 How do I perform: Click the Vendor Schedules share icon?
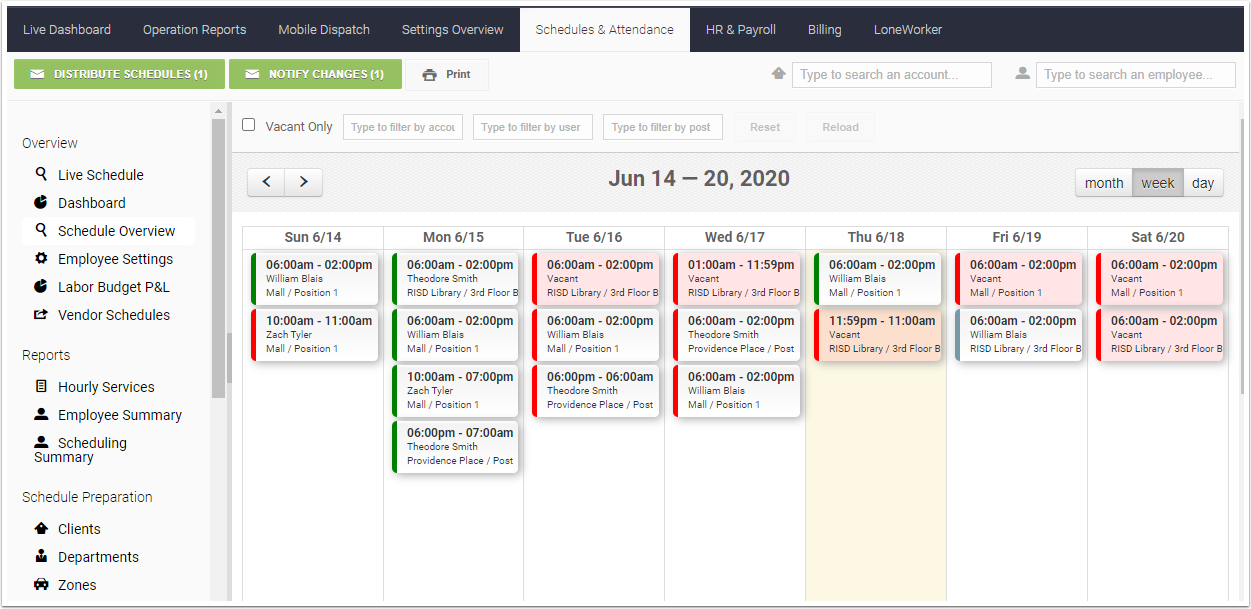pos(41,314)
